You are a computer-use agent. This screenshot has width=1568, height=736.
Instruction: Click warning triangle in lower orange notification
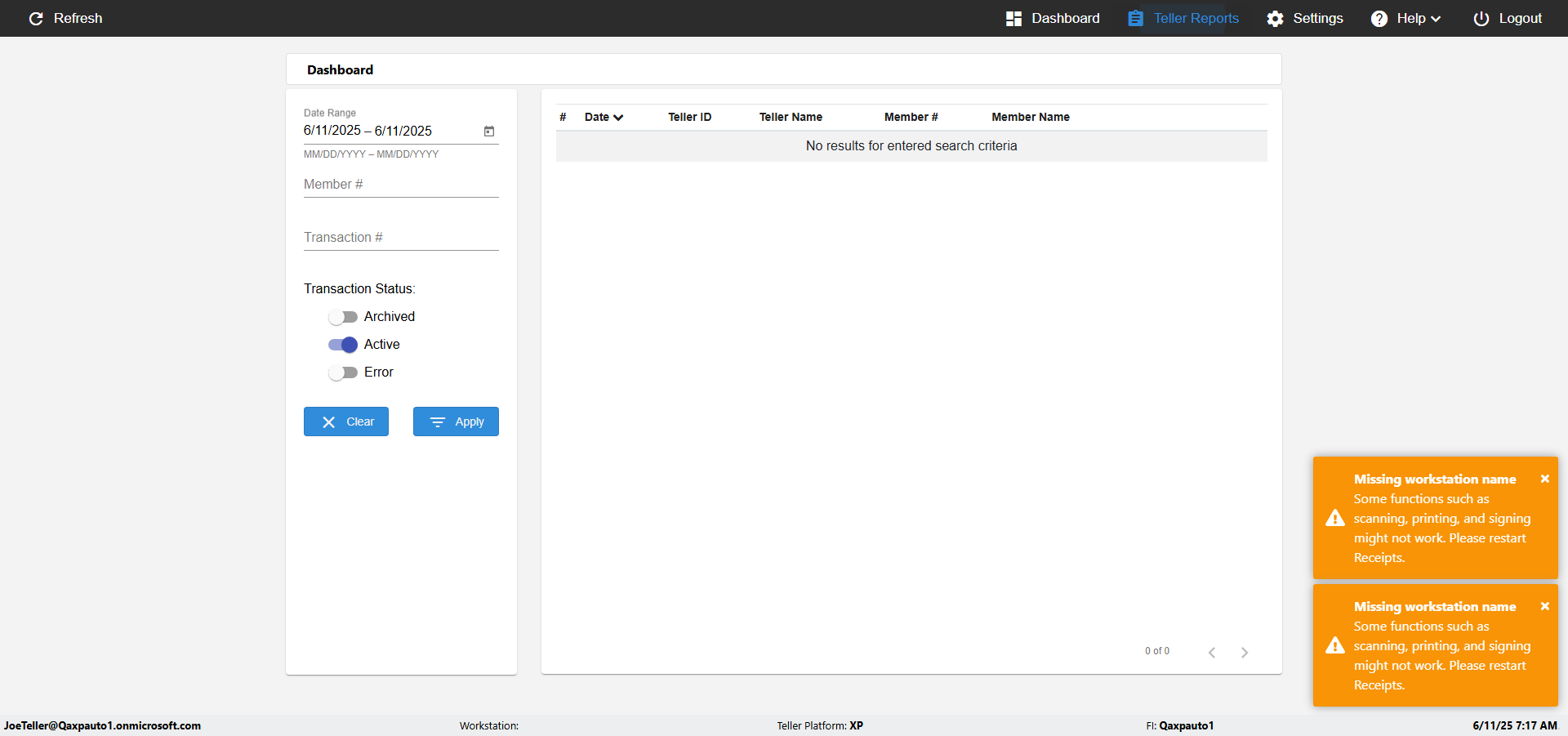coord(1335,645)
